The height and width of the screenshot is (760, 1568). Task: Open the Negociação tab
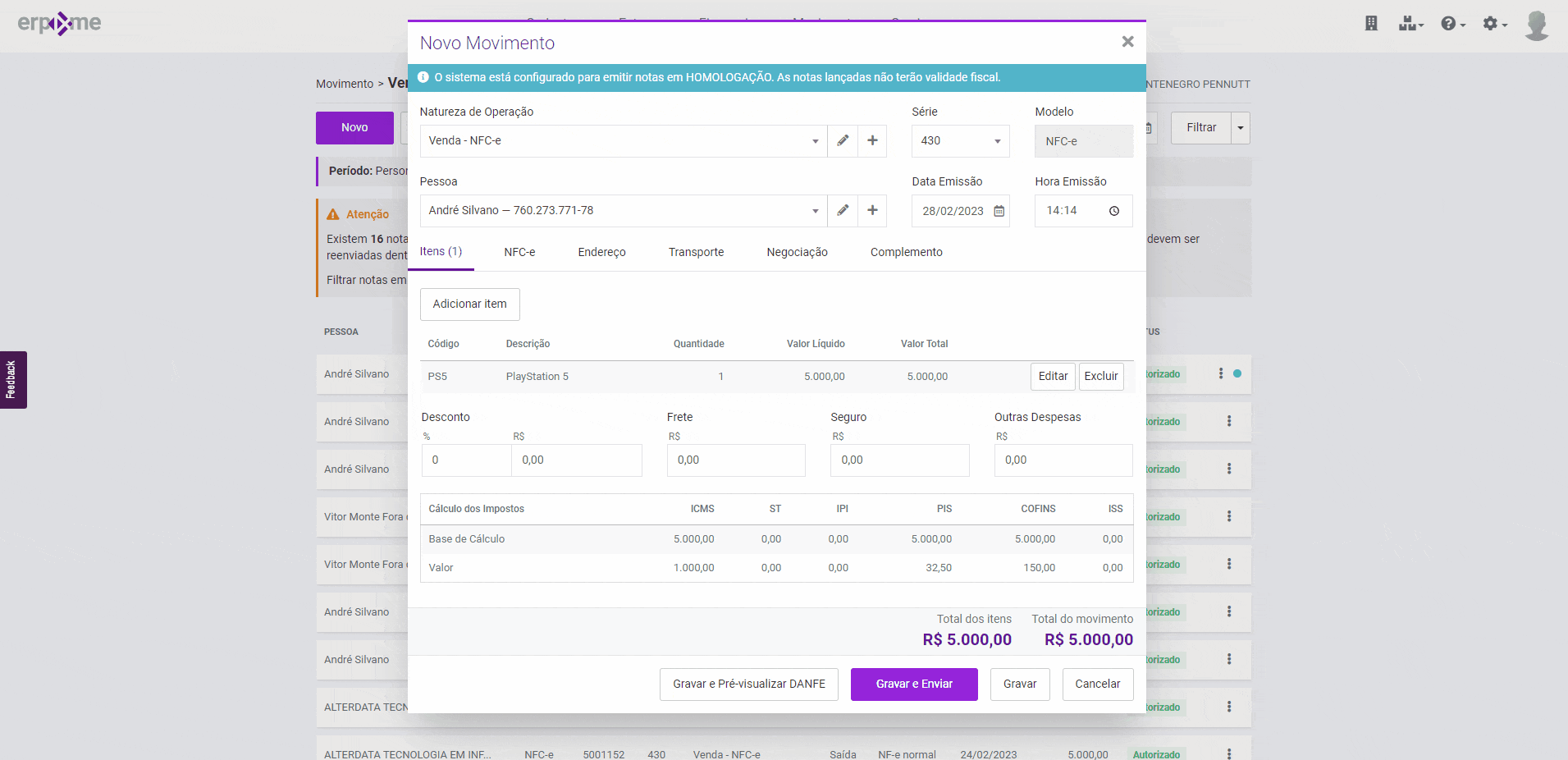(797, 252)
